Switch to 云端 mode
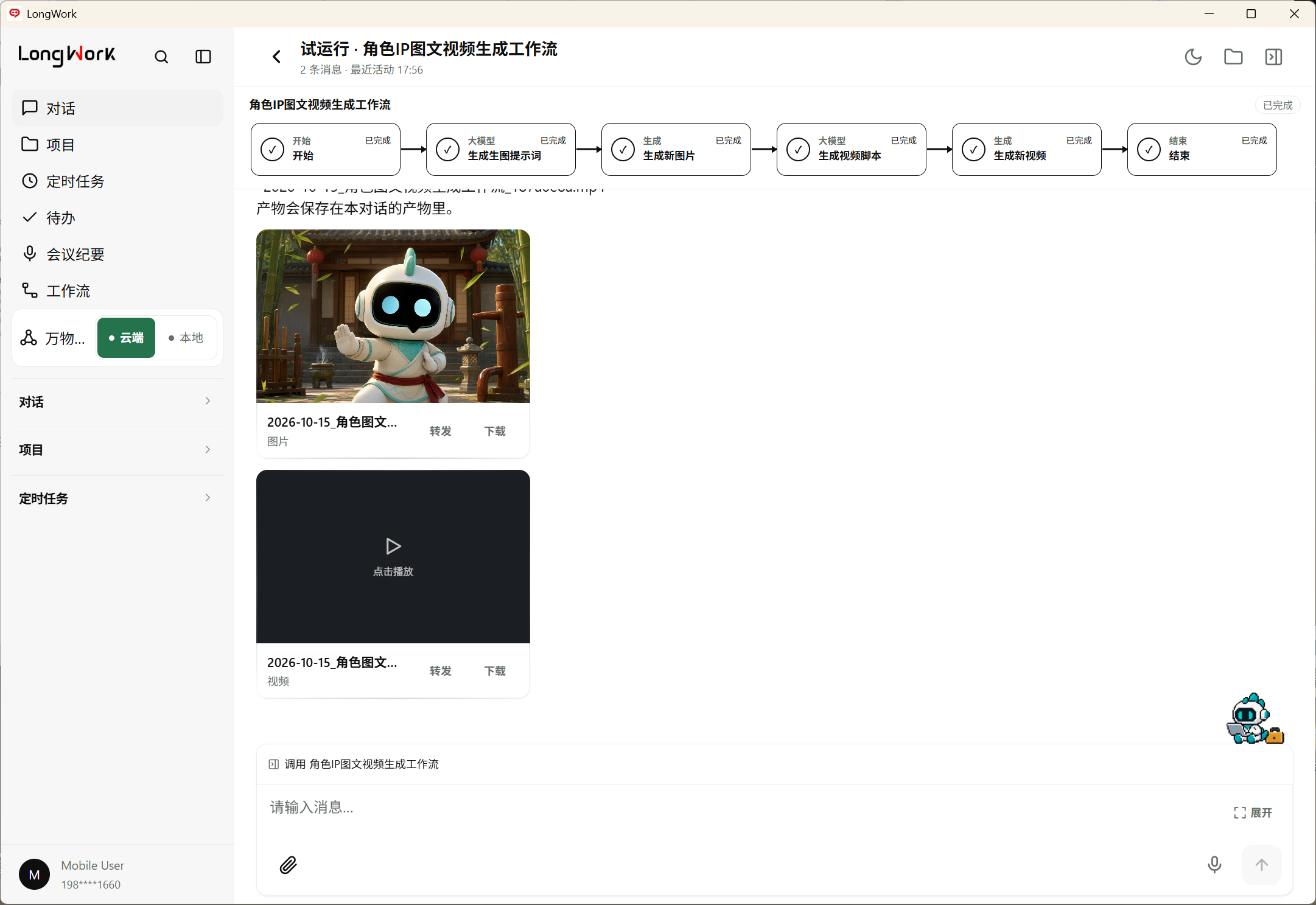This screenshot has height=905, width=1316. (x=126, y=338)
